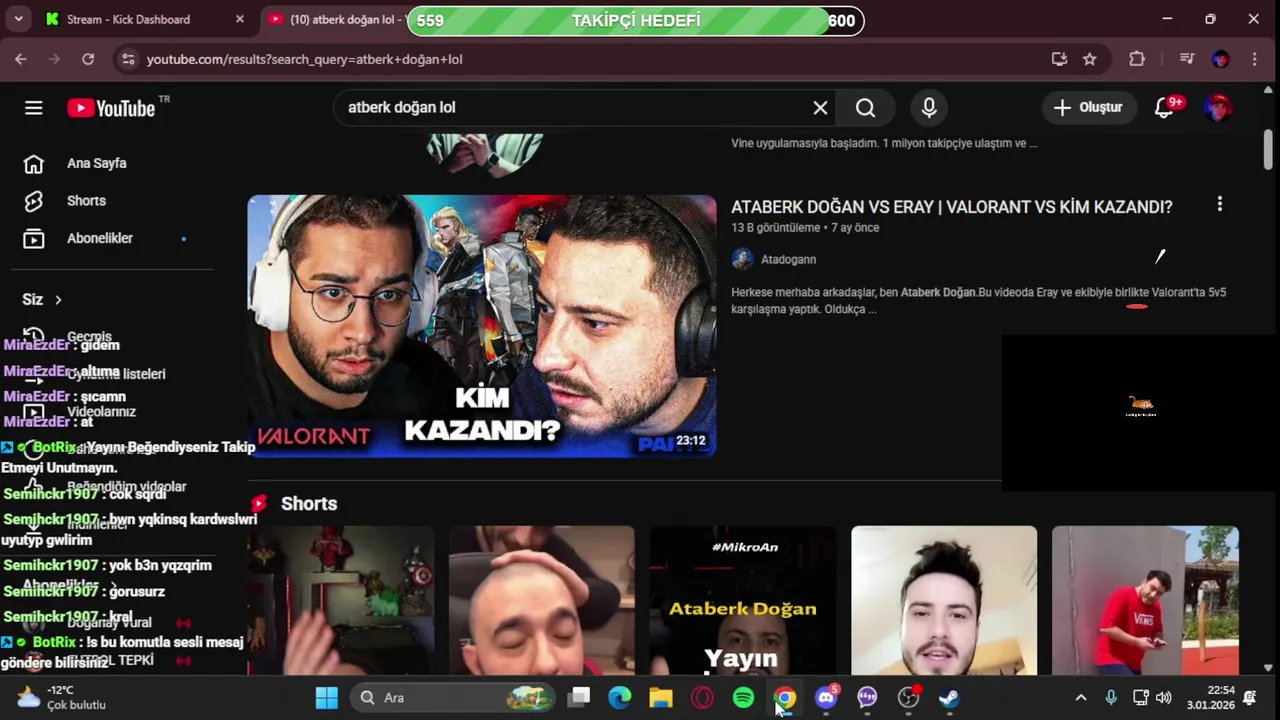Image resolution: width=1280 pixels, height=720 pixels.
Task: Open the short with bald head
Action: click(x=541, y=600)
